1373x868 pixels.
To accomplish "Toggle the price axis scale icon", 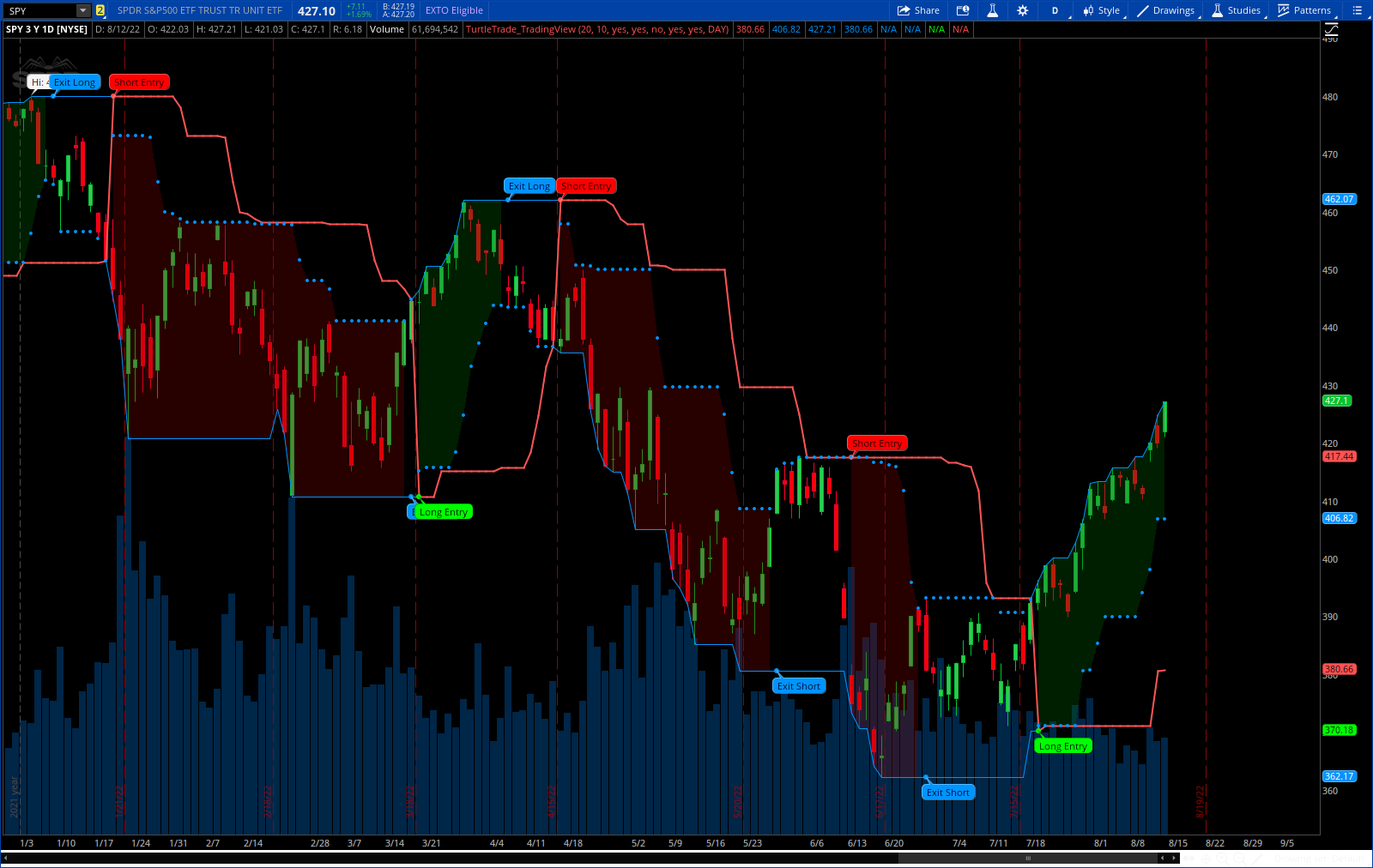I will 1332,29.
